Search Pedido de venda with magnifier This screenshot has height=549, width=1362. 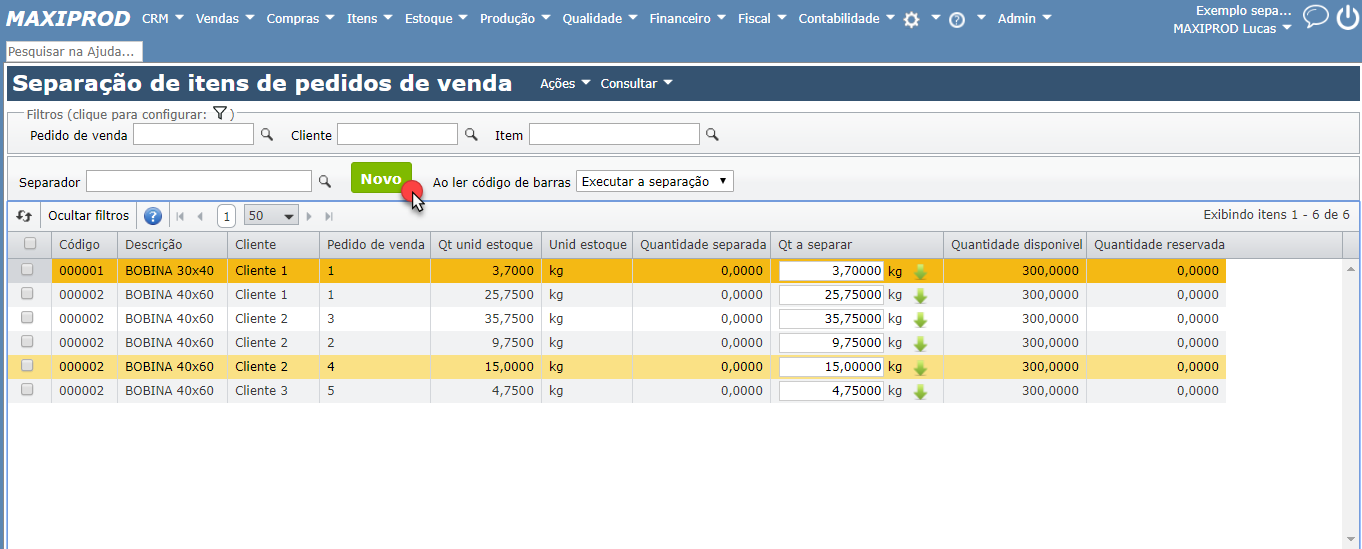pyautogui.click(x=267, y=134)
